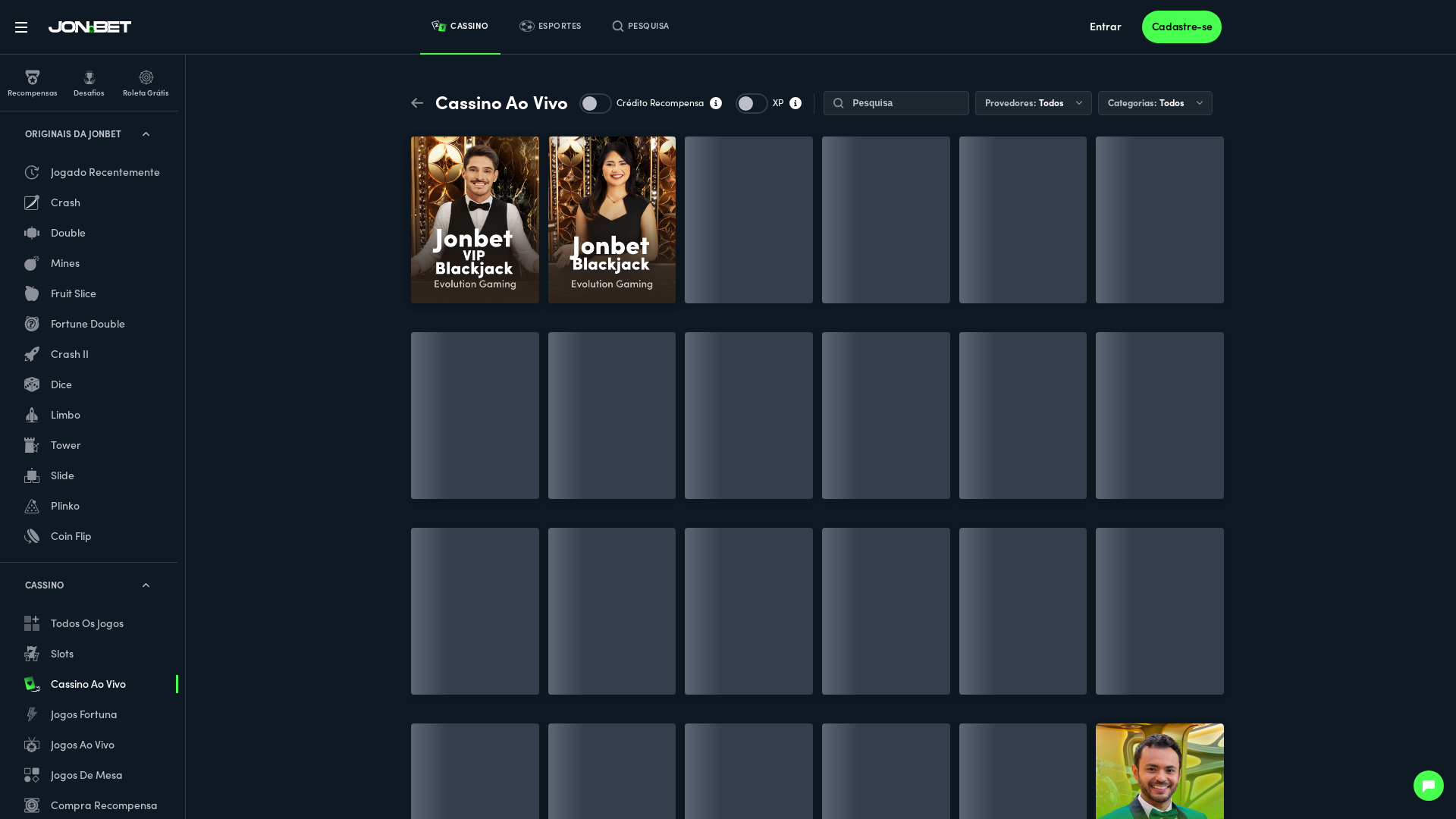The image size is (1456, 819).
Task: Click the Dice game icon
Action: click(x=32, y=384)
